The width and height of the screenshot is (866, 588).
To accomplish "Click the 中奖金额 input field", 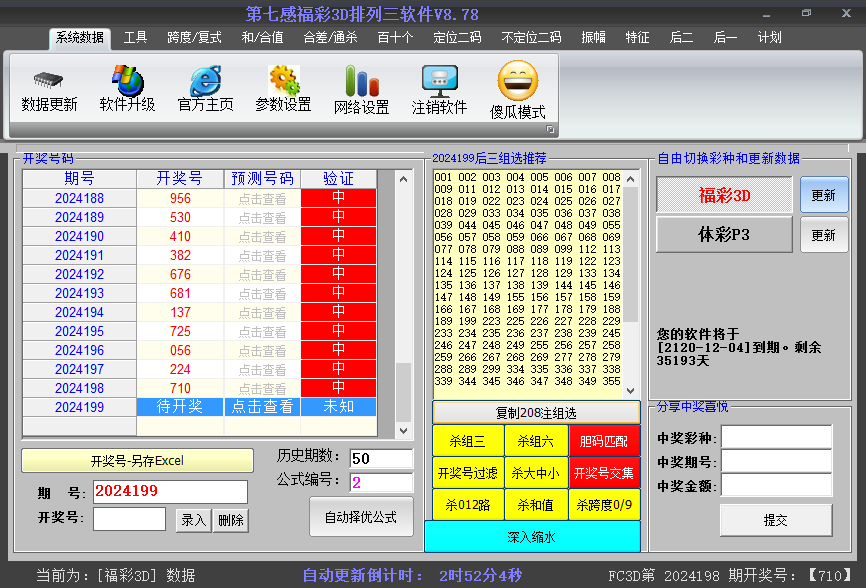I will [777, 485].
